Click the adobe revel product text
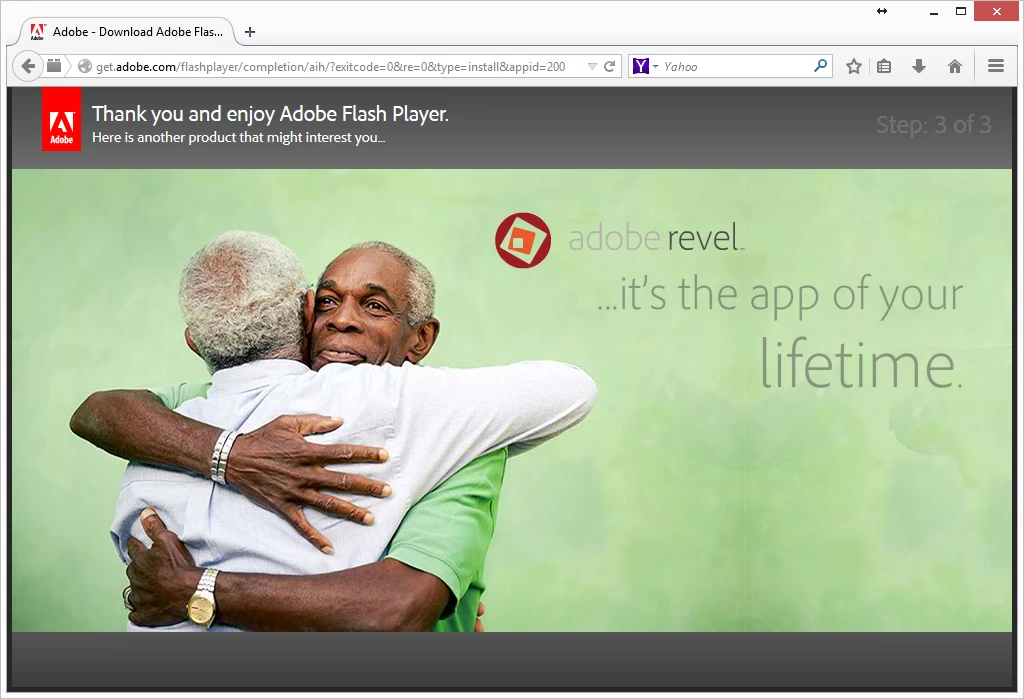 pyautogui.click(x=656, y=238)
